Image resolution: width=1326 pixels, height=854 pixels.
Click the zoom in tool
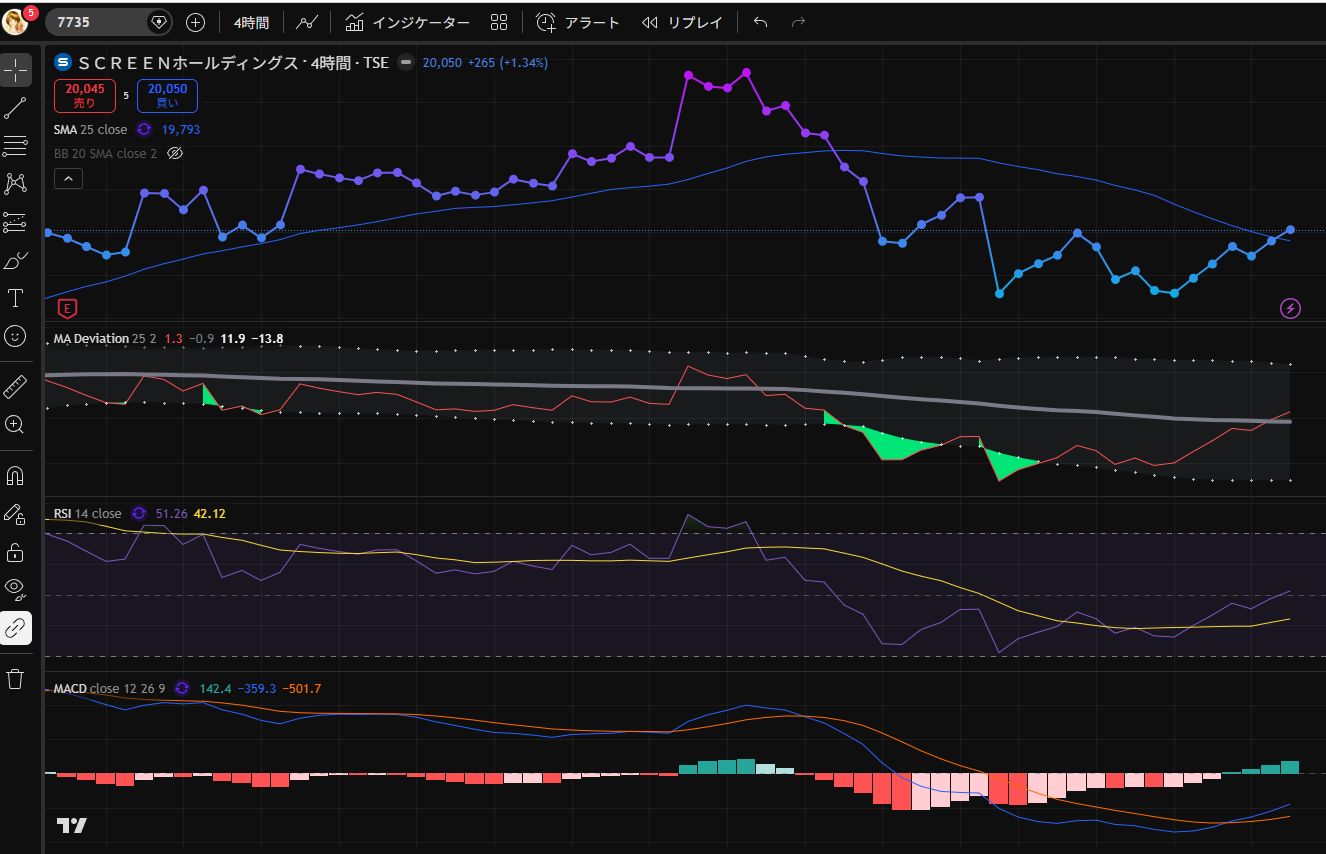[15, 425]
